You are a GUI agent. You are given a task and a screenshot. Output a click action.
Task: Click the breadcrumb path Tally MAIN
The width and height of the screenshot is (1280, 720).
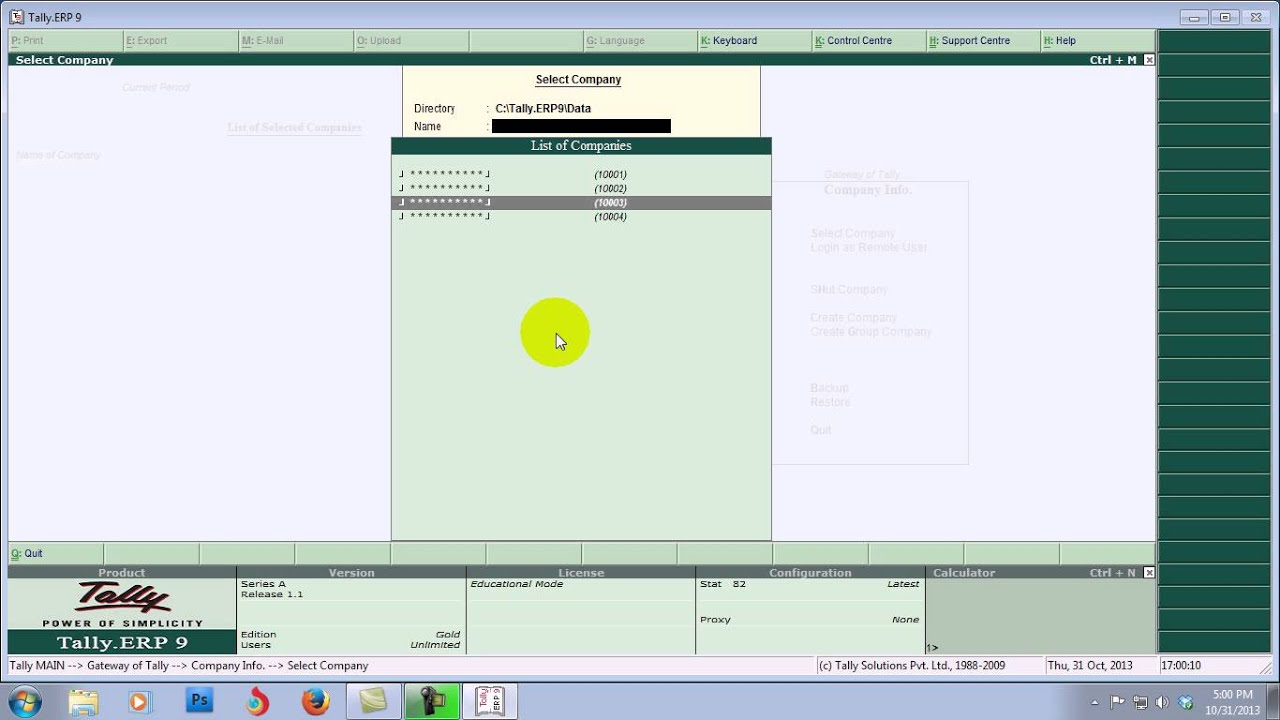point(44,666)
